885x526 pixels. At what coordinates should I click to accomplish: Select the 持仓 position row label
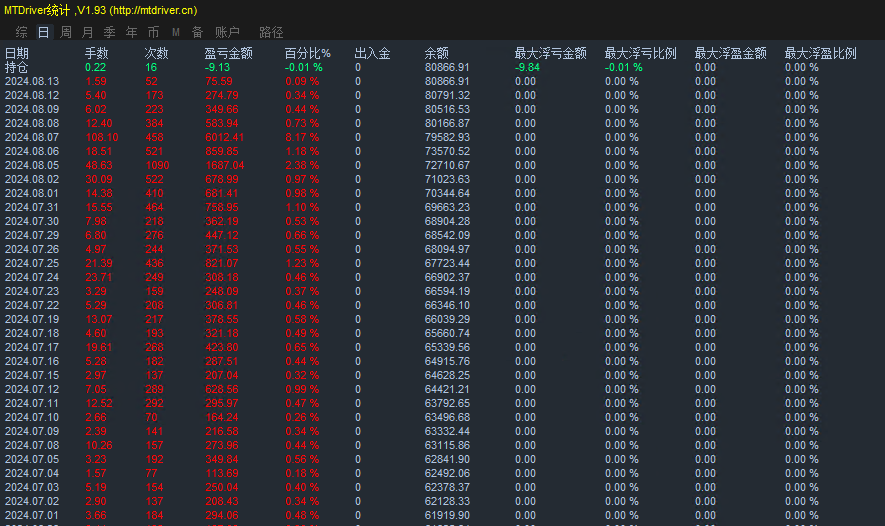click(16, 67)
